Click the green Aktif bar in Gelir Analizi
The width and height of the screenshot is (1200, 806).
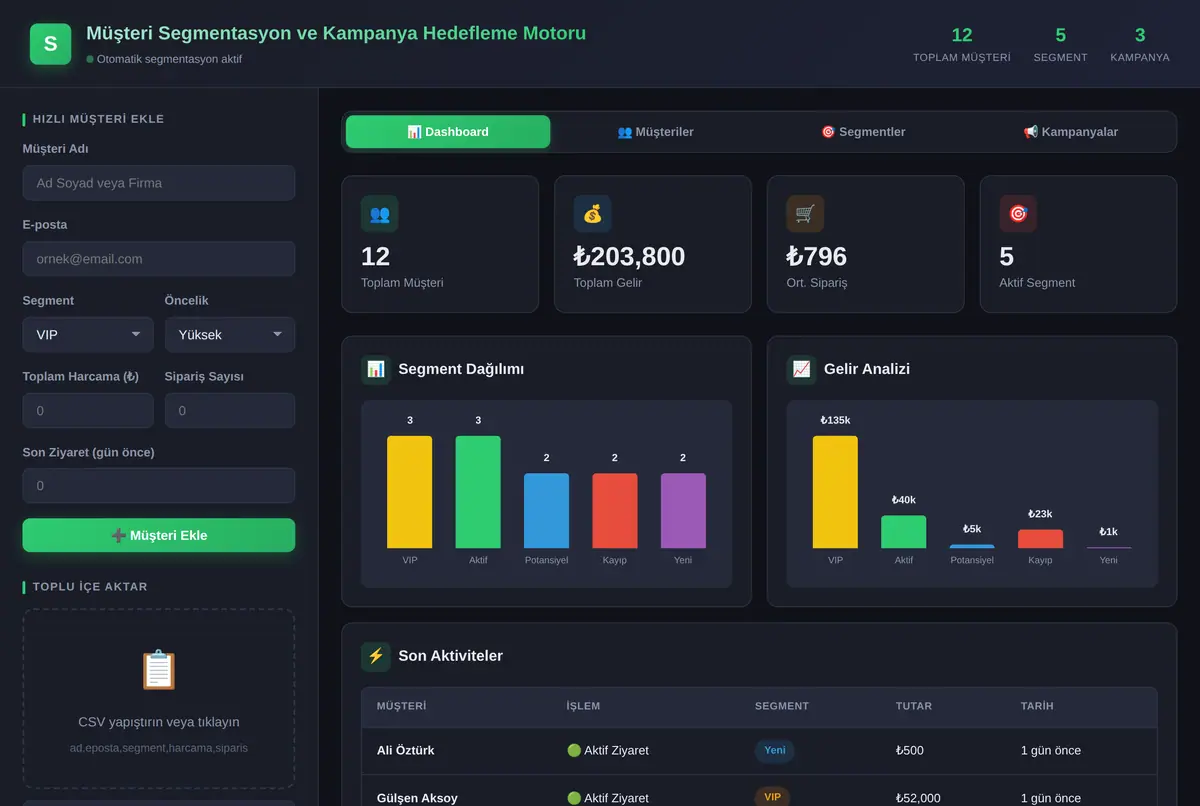pos(903,532)
